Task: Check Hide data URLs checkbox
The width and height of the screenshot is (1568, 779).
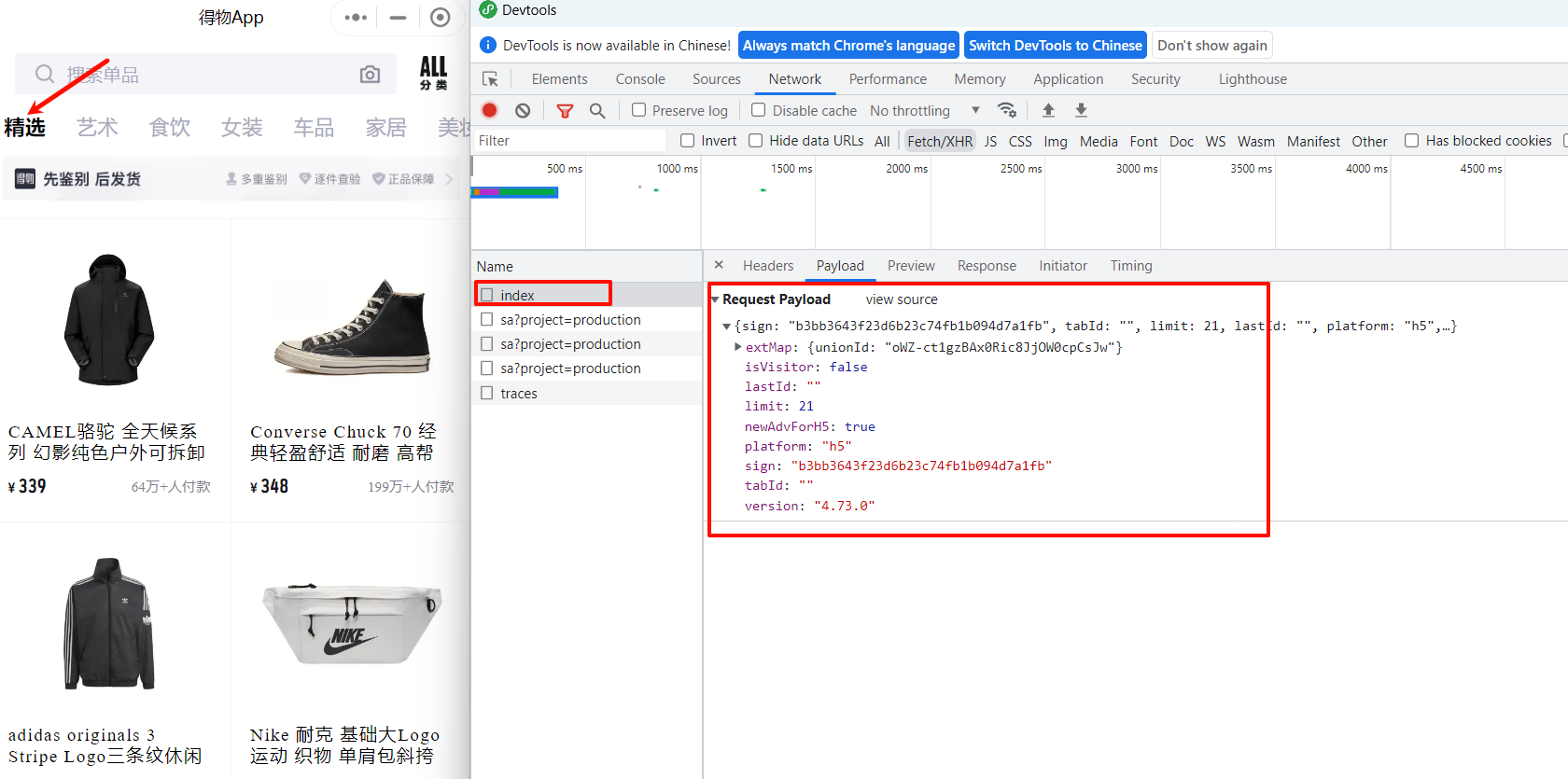Action: (756, 141)
